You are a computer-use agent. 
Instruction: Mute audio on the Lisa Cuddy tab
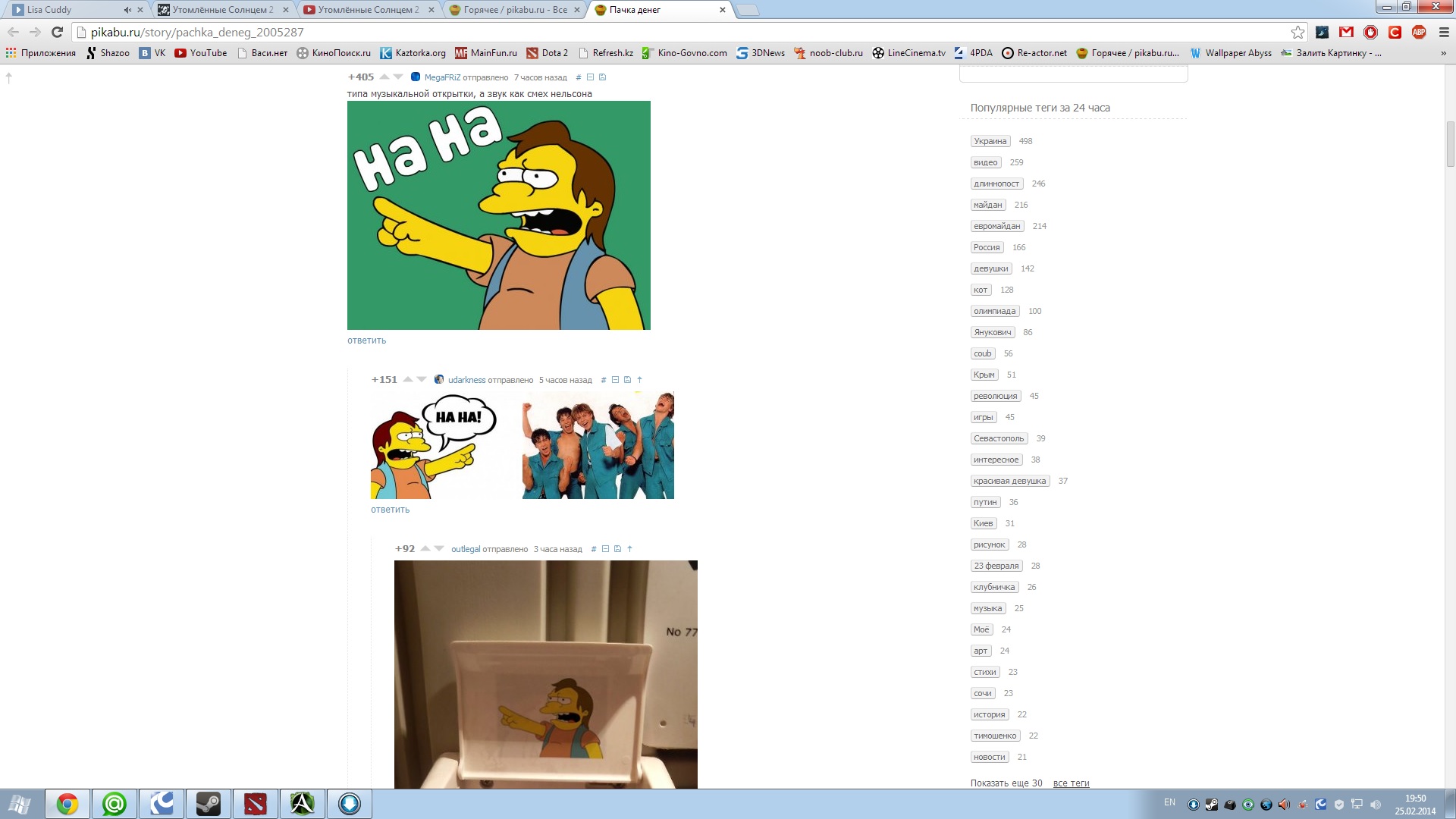(127, 10)
